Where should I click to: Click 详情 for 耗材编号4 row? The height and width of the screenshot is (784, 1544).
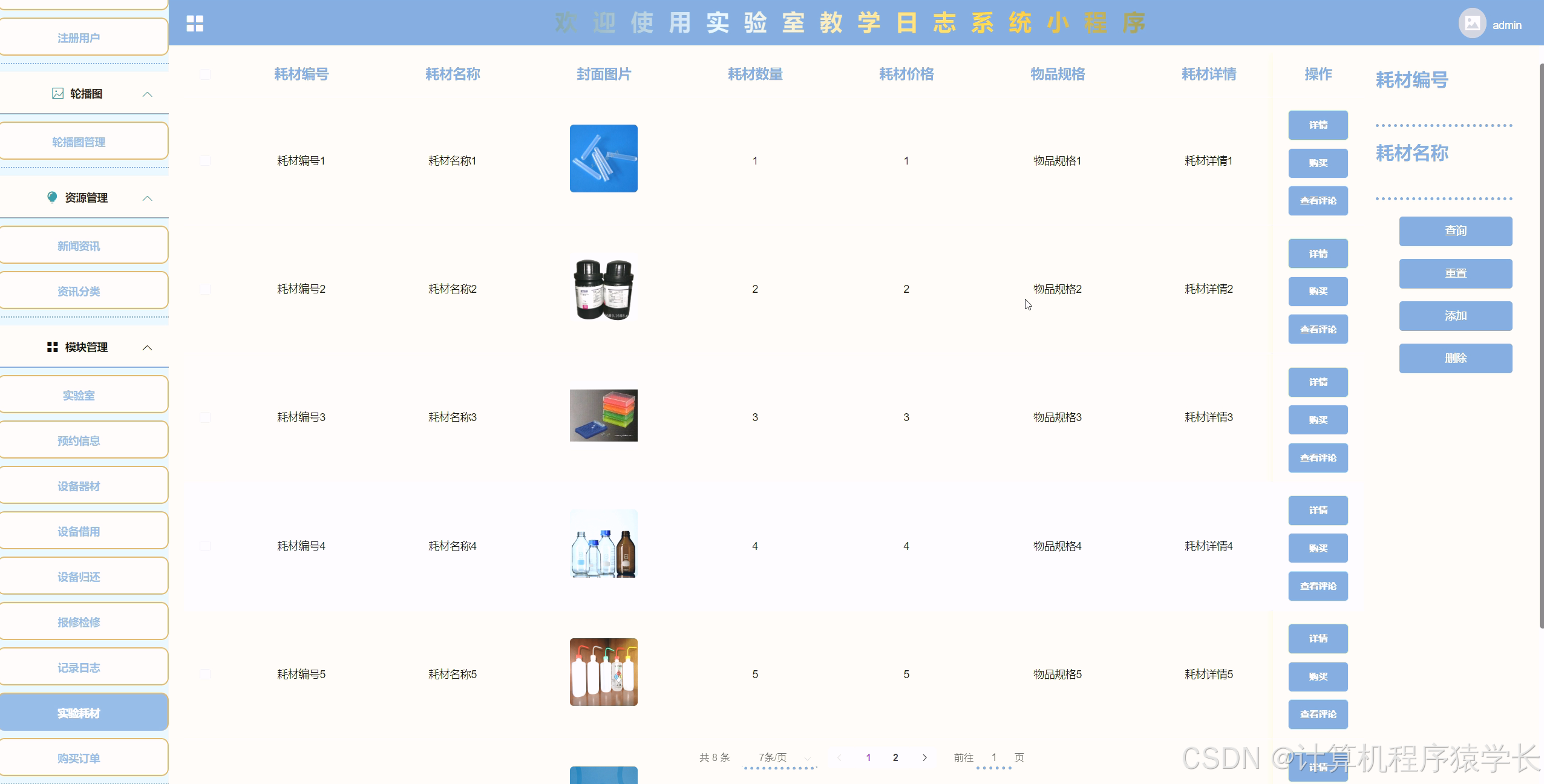click(x=1318, y=511)
